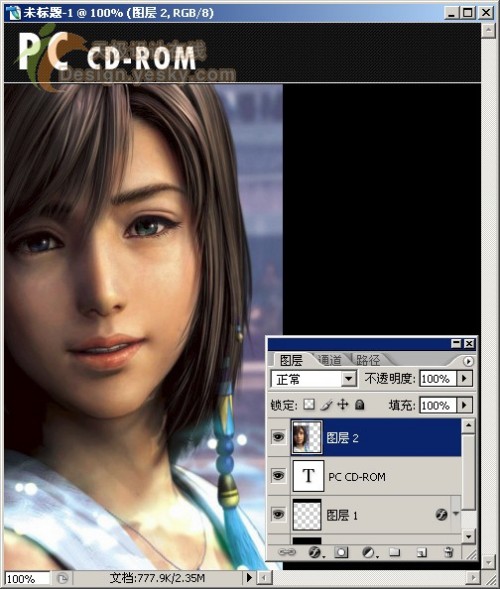Click layers panel scroll up arrow
The width and height of the screenshot is (500, 589).
(x=468, y=426)
